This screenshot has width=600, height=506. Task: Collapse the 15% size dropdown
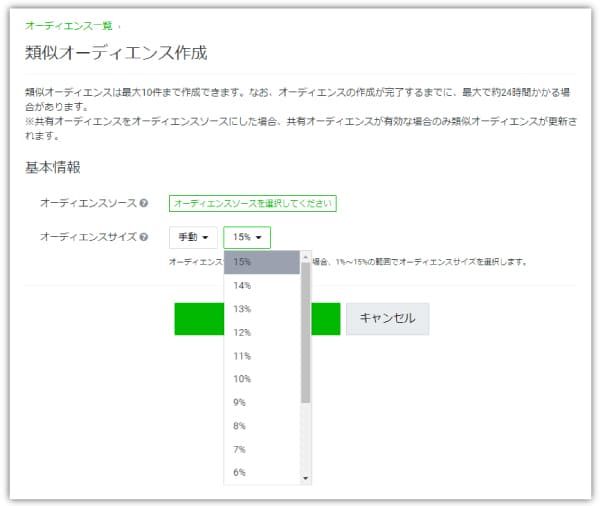coord(247,237)
